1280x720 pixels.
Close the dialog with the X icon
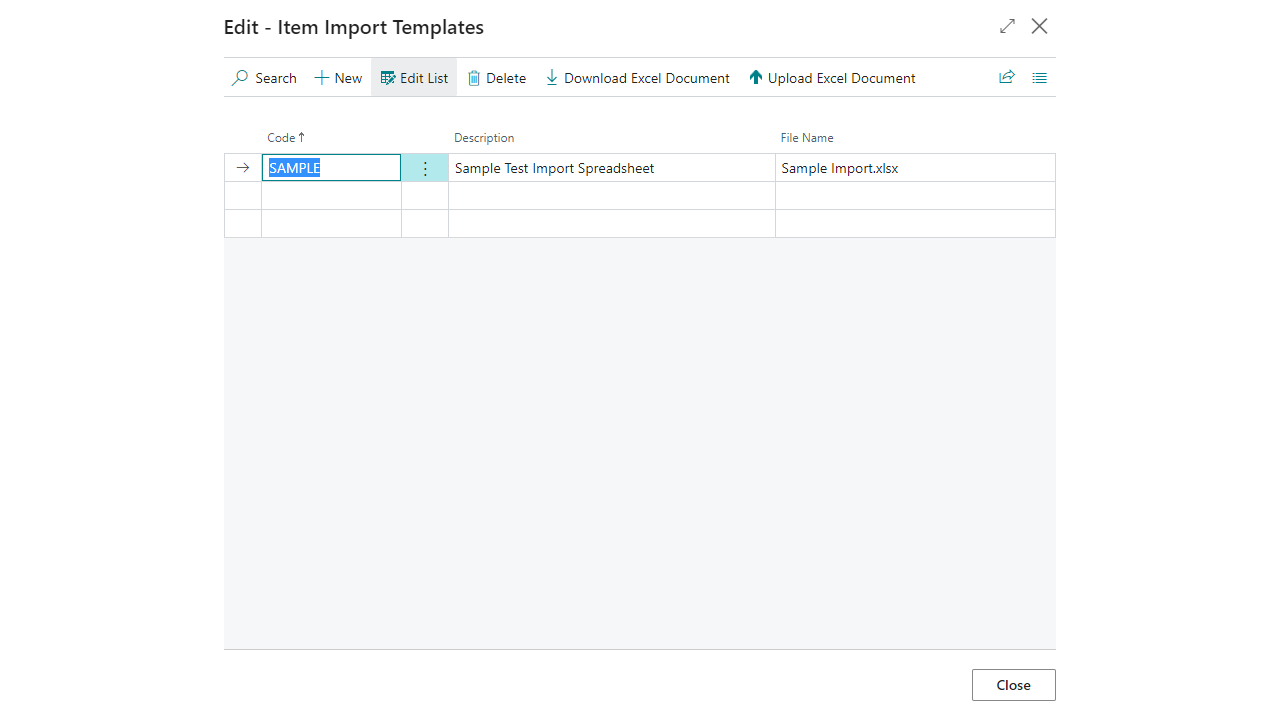(1040, 26)
